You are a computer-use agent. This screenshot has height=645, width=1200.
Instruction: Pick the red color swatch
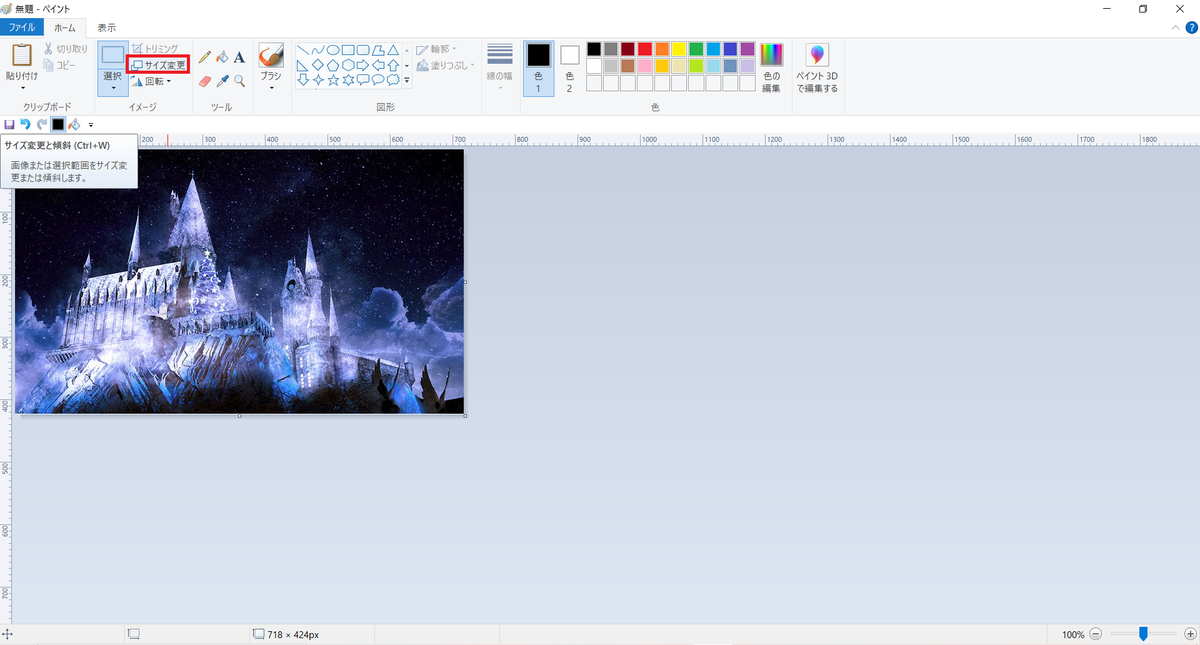pyautogui.click(x=645, y=49)
